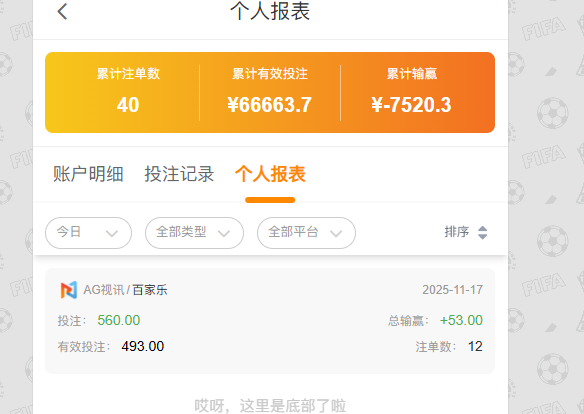This screenshot has height=414, width=584.
Task: Click the 排序 sort label
Action: coord(457,232)
